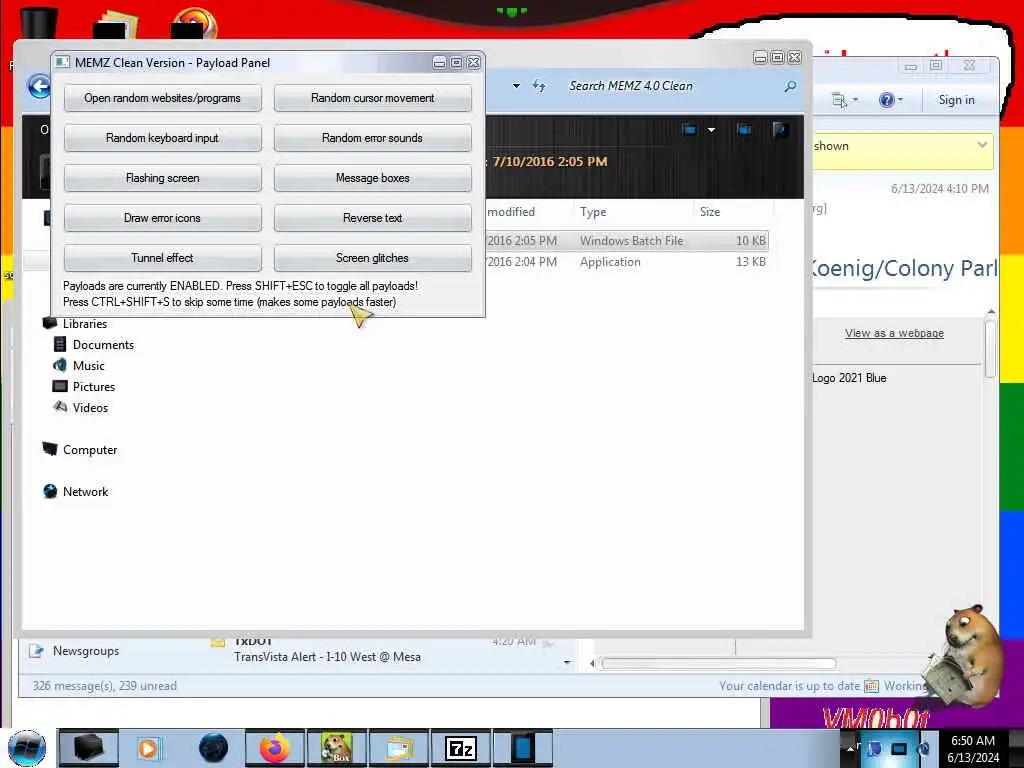
Task: Start Open random websites/programs payload
Action: point(163,98)
